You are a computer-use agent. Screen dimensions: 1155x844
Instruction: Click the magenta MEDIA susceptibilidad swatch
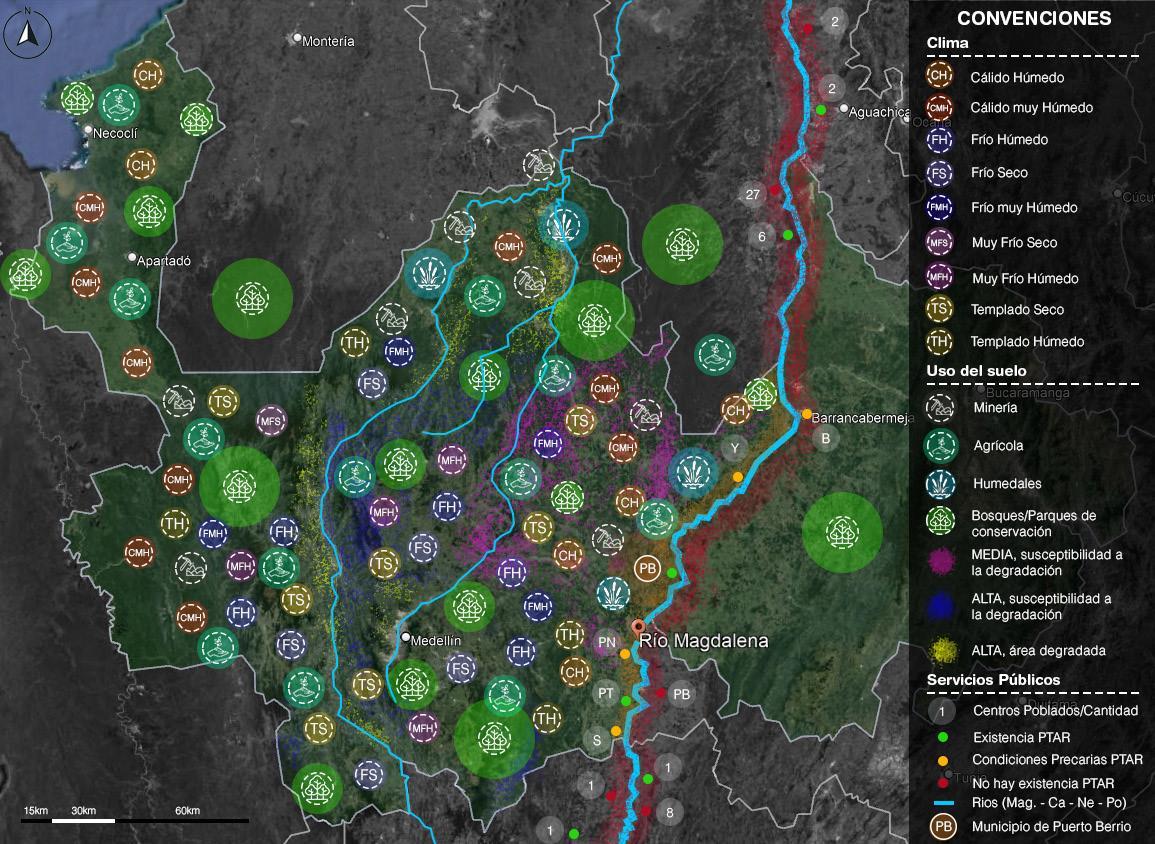[x=941, y=562]
